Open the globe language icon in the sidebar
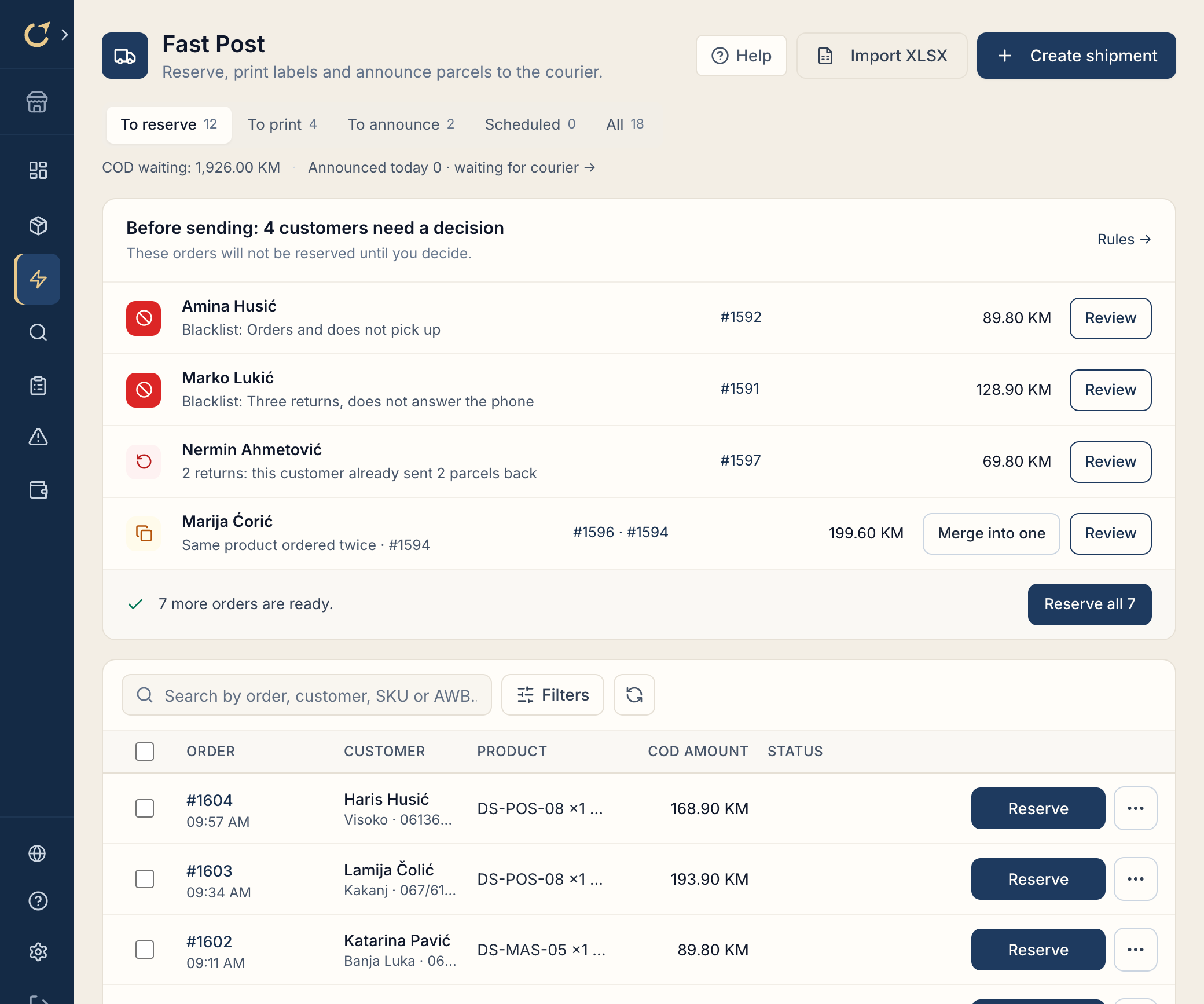The image size is (1204, 1004). point(38,853)
